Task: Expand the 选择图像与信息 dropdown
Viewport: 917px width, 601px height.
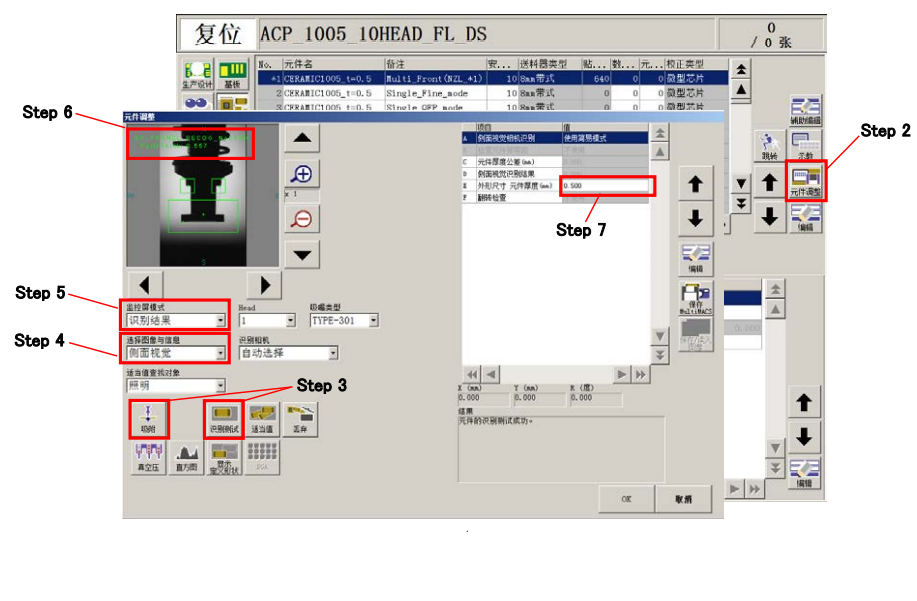Action: click(220, 353)
